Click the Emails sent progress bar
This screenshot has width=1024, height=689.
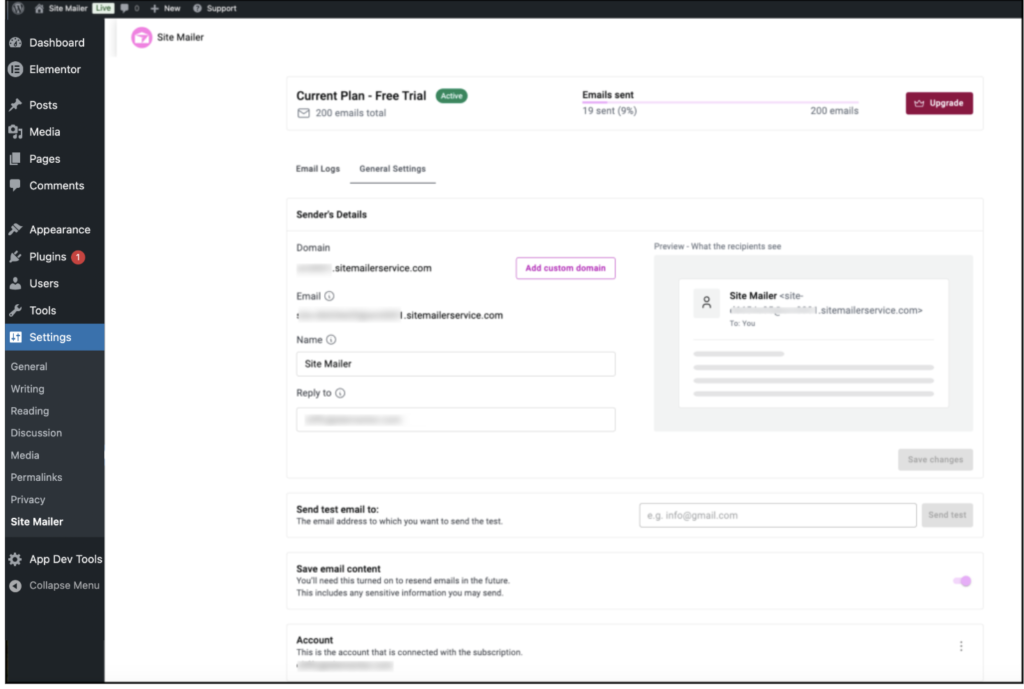pos(720,102)
